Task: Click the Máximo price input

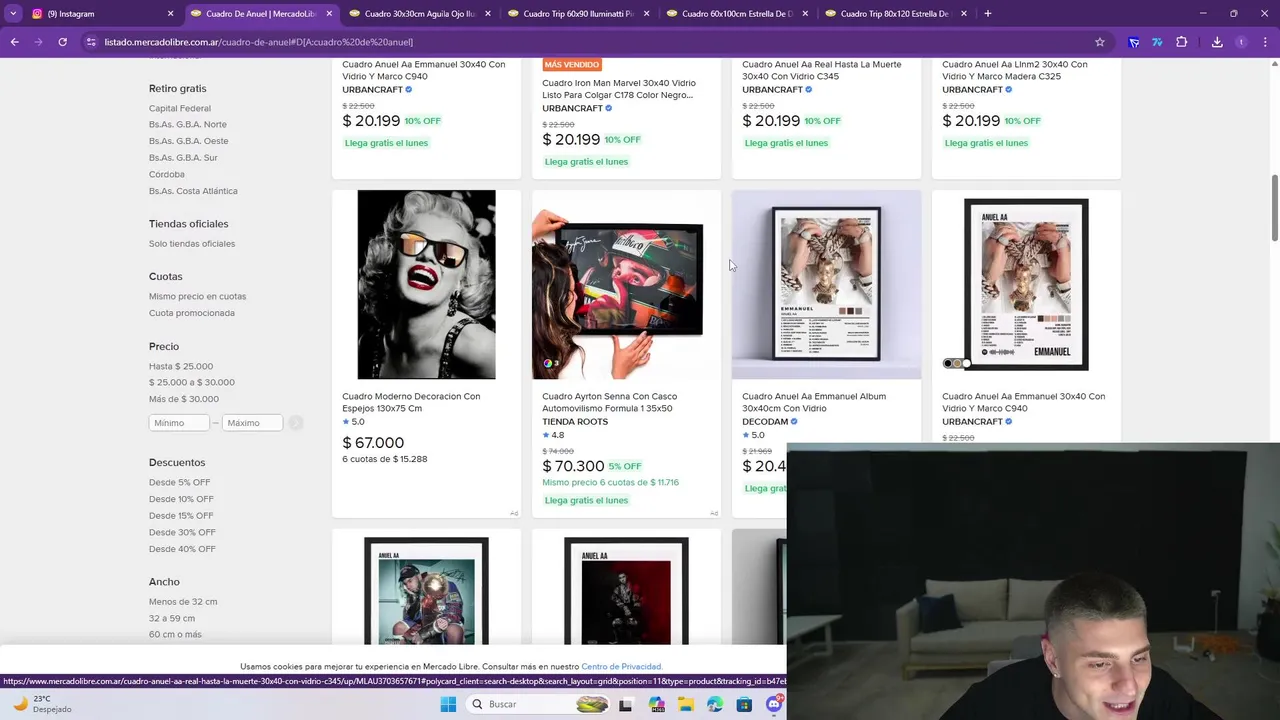Action: point(252,423)
